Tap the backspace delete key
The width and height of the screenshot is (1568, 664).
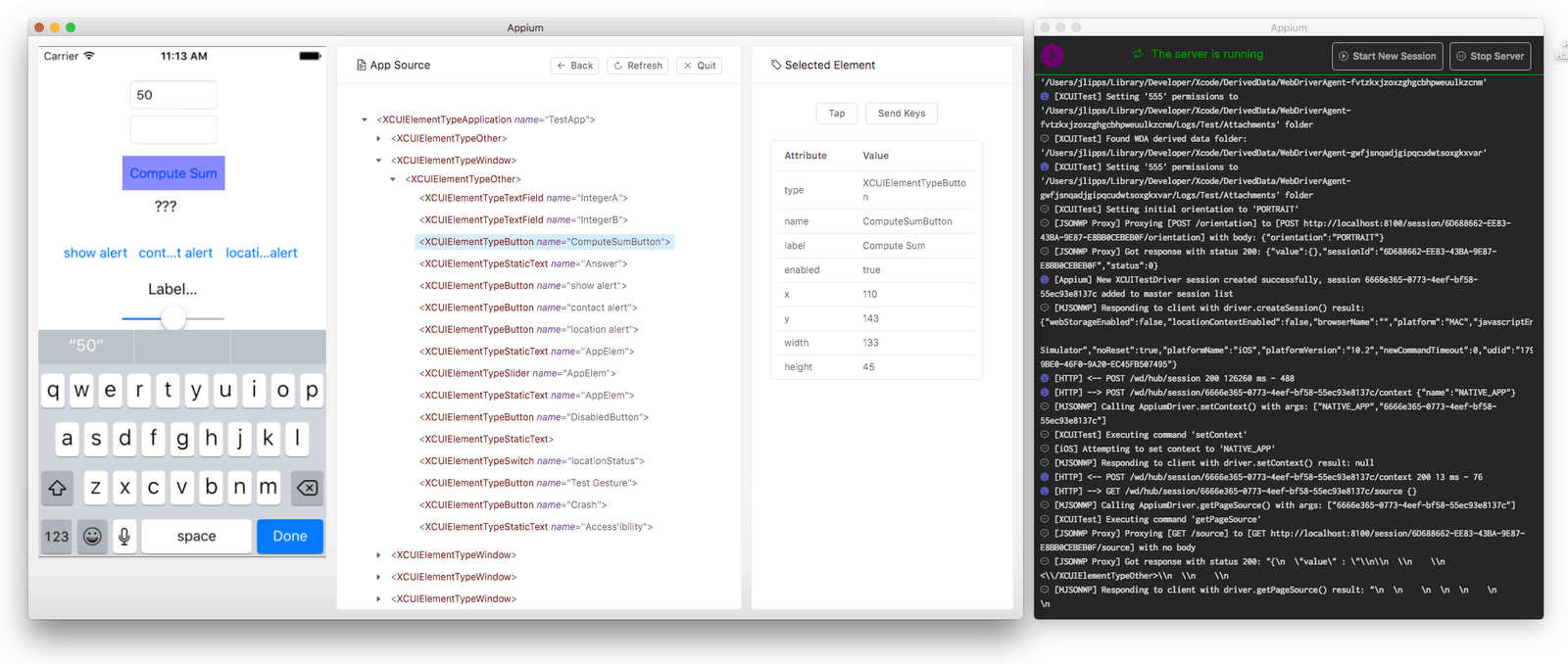tap(307, 487)
